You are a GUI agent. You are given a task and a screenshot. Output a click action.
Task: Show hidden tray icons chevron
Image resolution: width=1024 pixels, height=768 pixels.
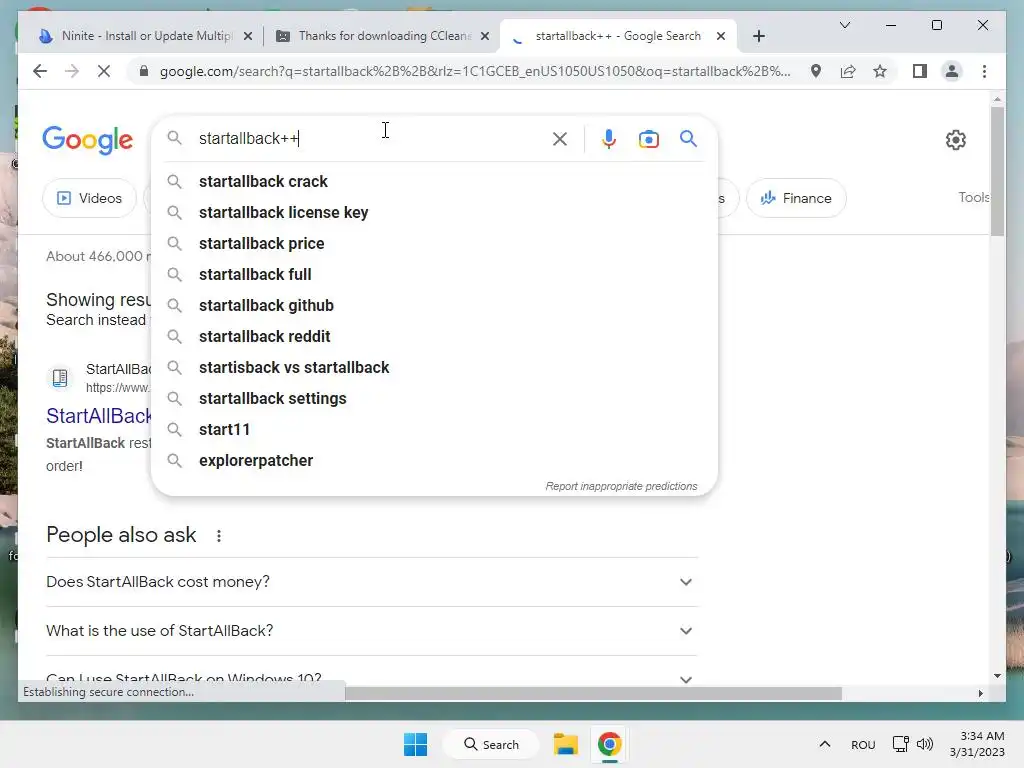tap(825, 744)
